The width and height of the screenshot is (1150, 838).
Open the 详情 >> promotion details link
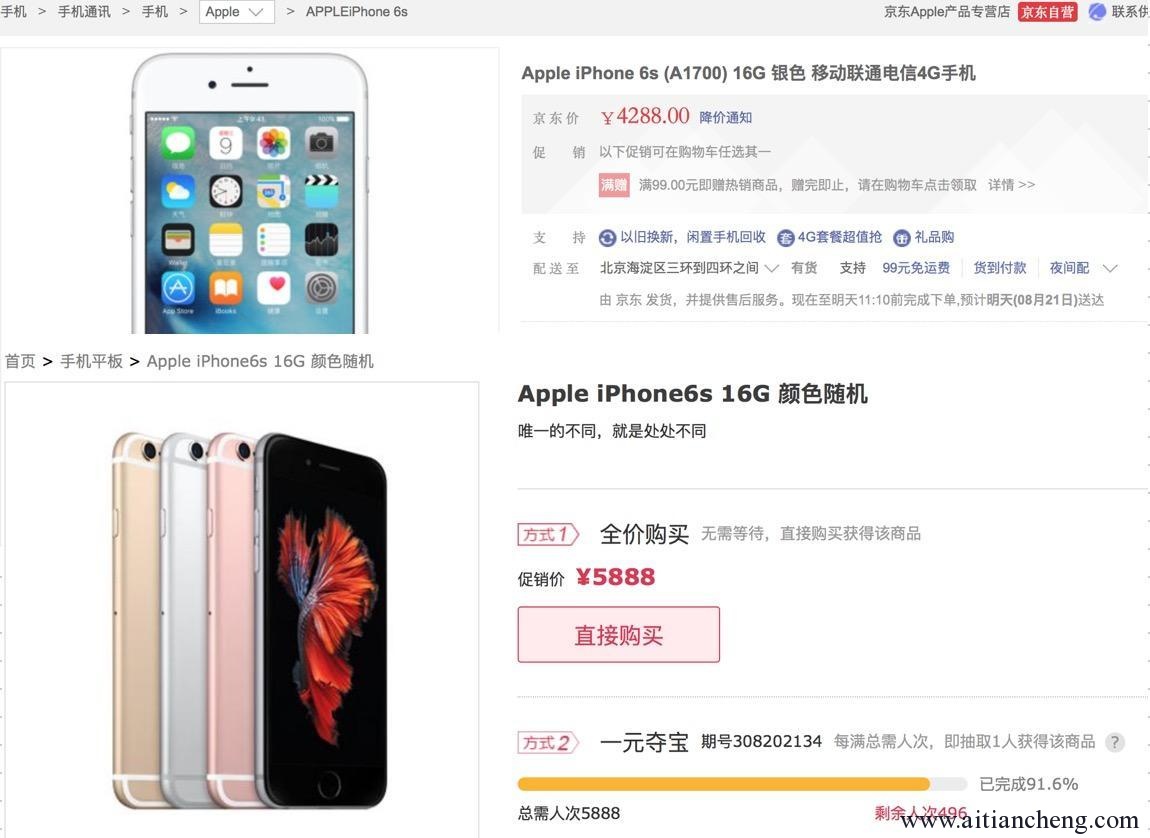(x=1011, y=185)
